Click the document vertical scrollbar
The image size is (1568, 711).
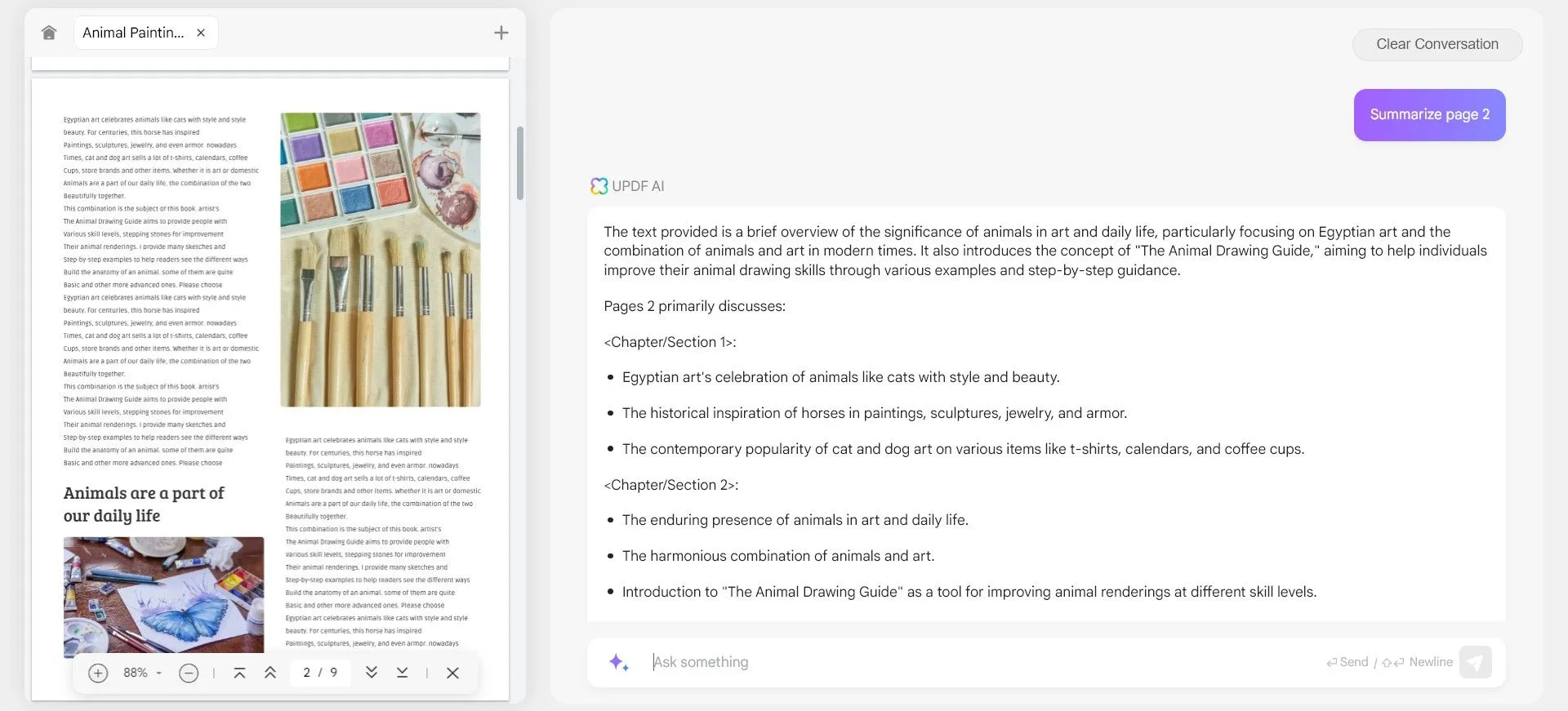click(x=519, y=163)
